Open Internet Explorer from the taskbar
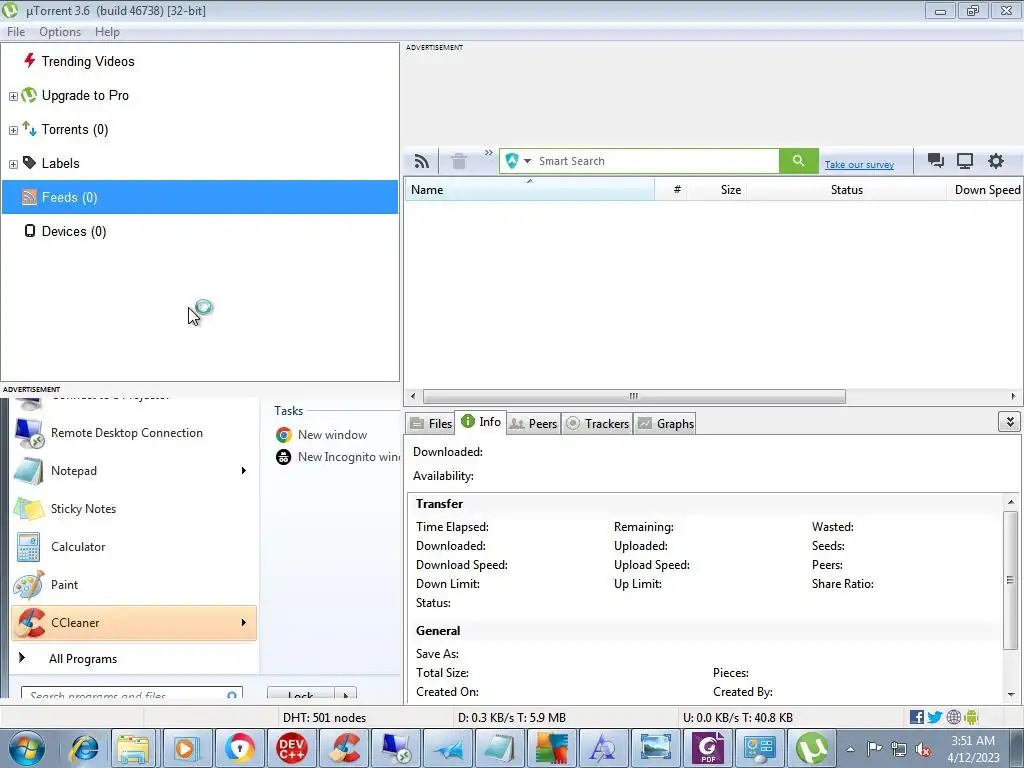Viewport: 1024px width, 768px height. [84, 748]
